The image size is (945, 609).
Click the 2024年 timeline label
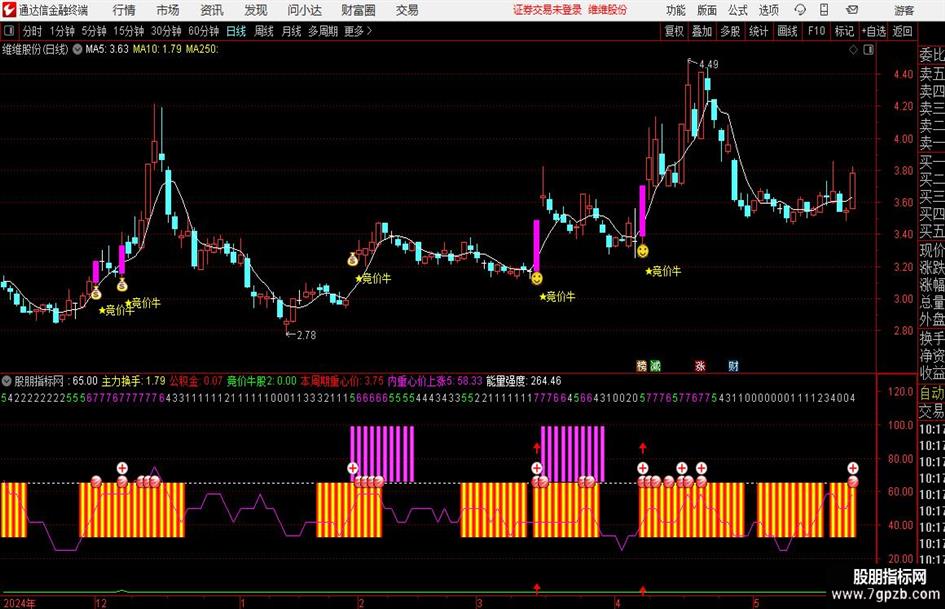pyautogui.click(x=19, y=603)
